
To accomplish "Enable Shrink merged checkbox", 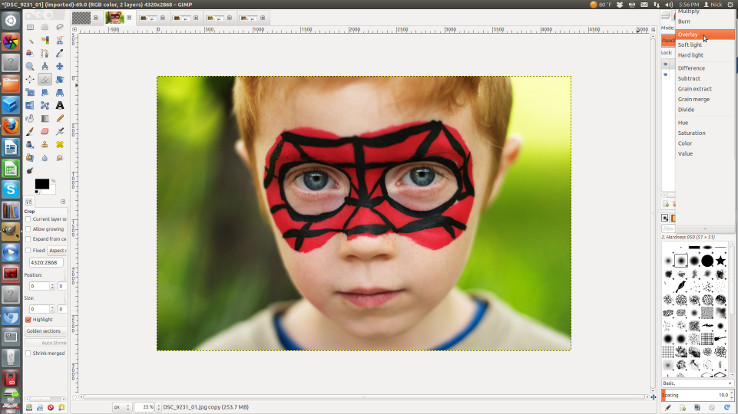I will coord(28,353).
